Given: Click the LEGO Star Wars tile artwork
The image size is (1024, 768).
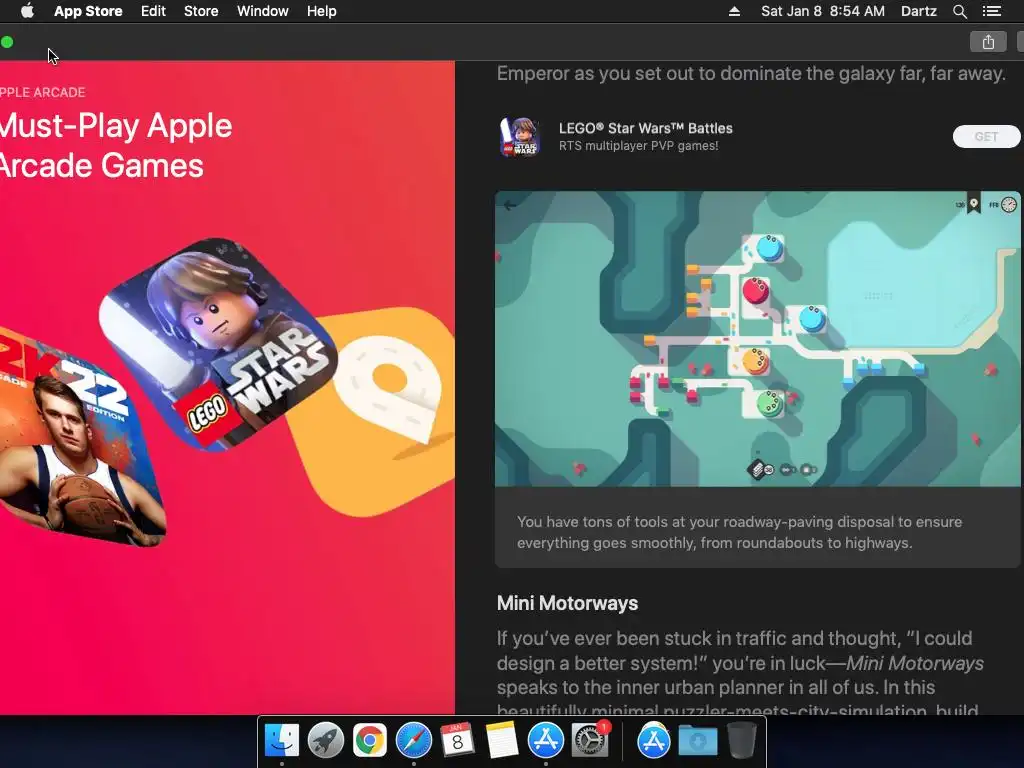Looking at the screenshot, I should [219, 344].
